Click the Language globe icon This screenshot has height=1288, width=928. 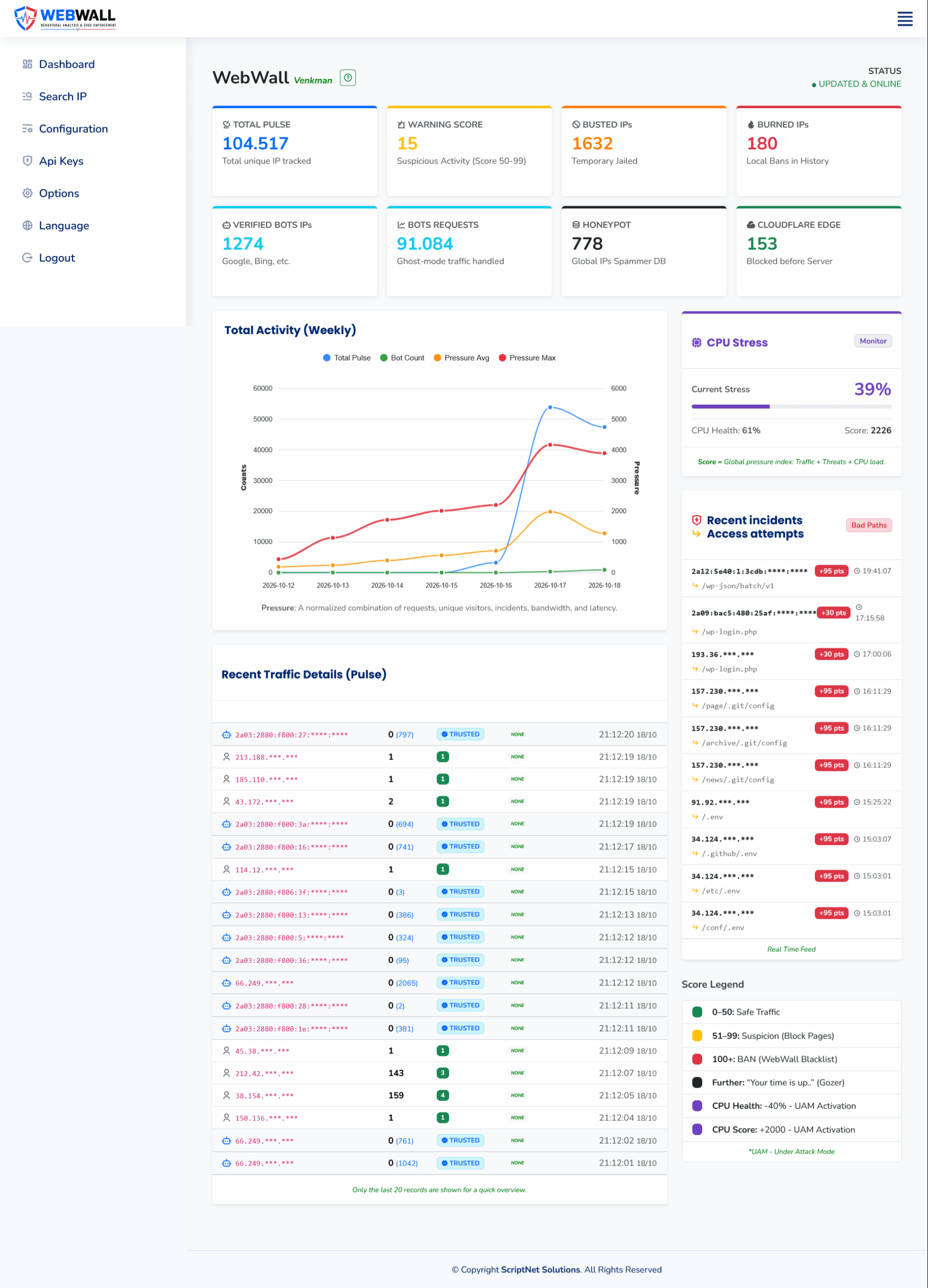(x=27, y=225)
